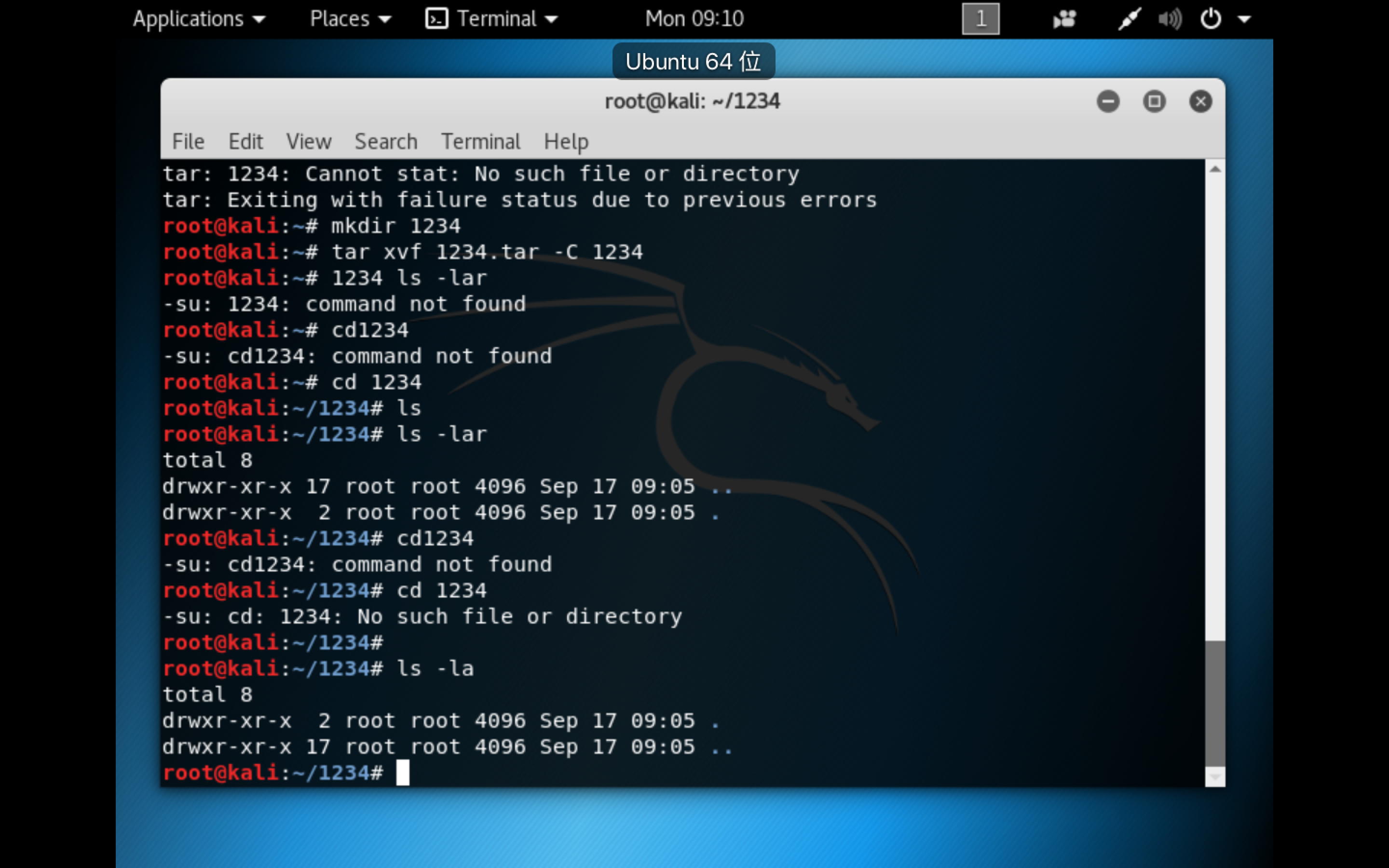Click the scrollbar down arrow
The height and width of the screenshot is (868, 1389).
[1214, 777]
